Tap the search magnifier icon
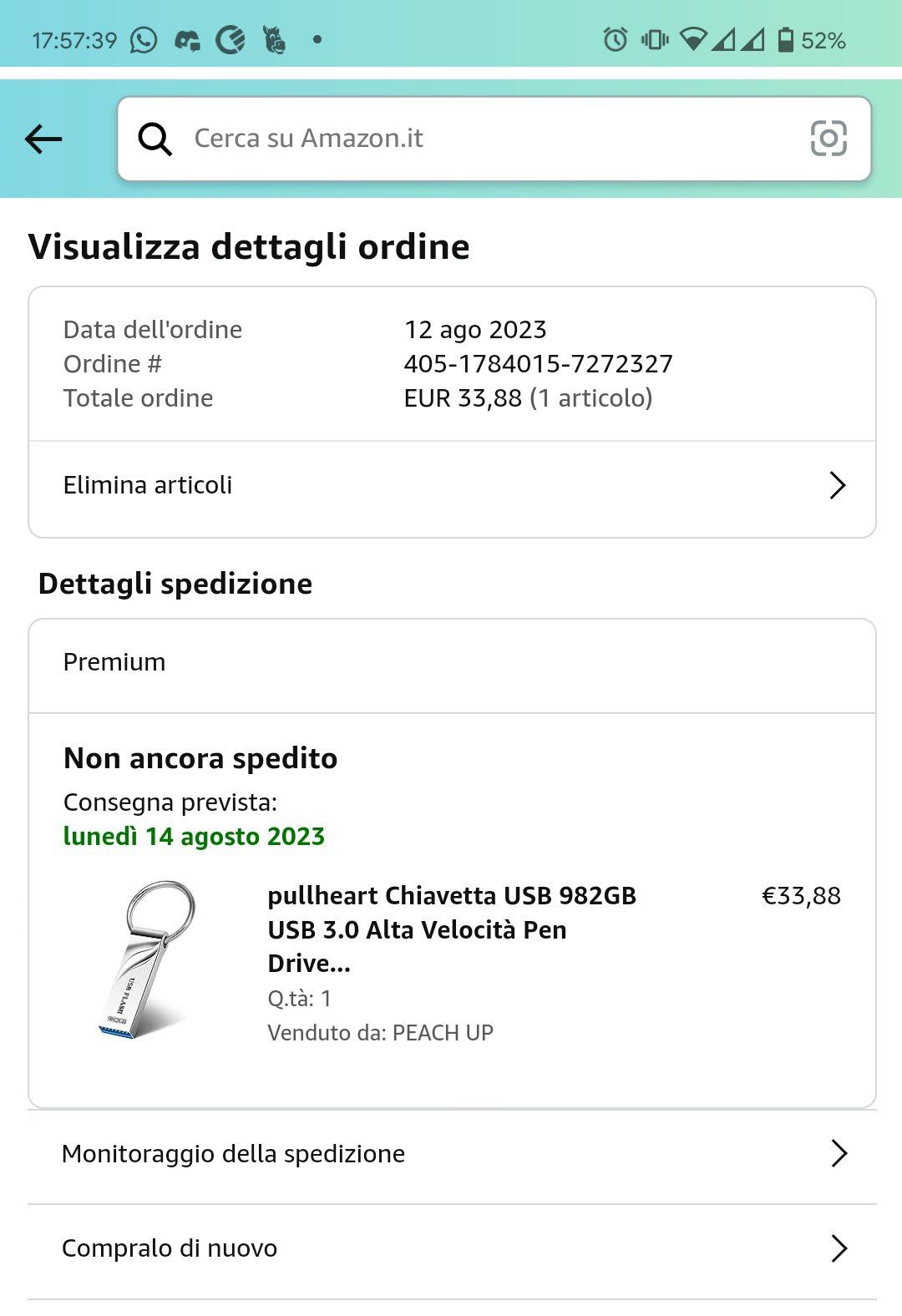 [155, 139]
